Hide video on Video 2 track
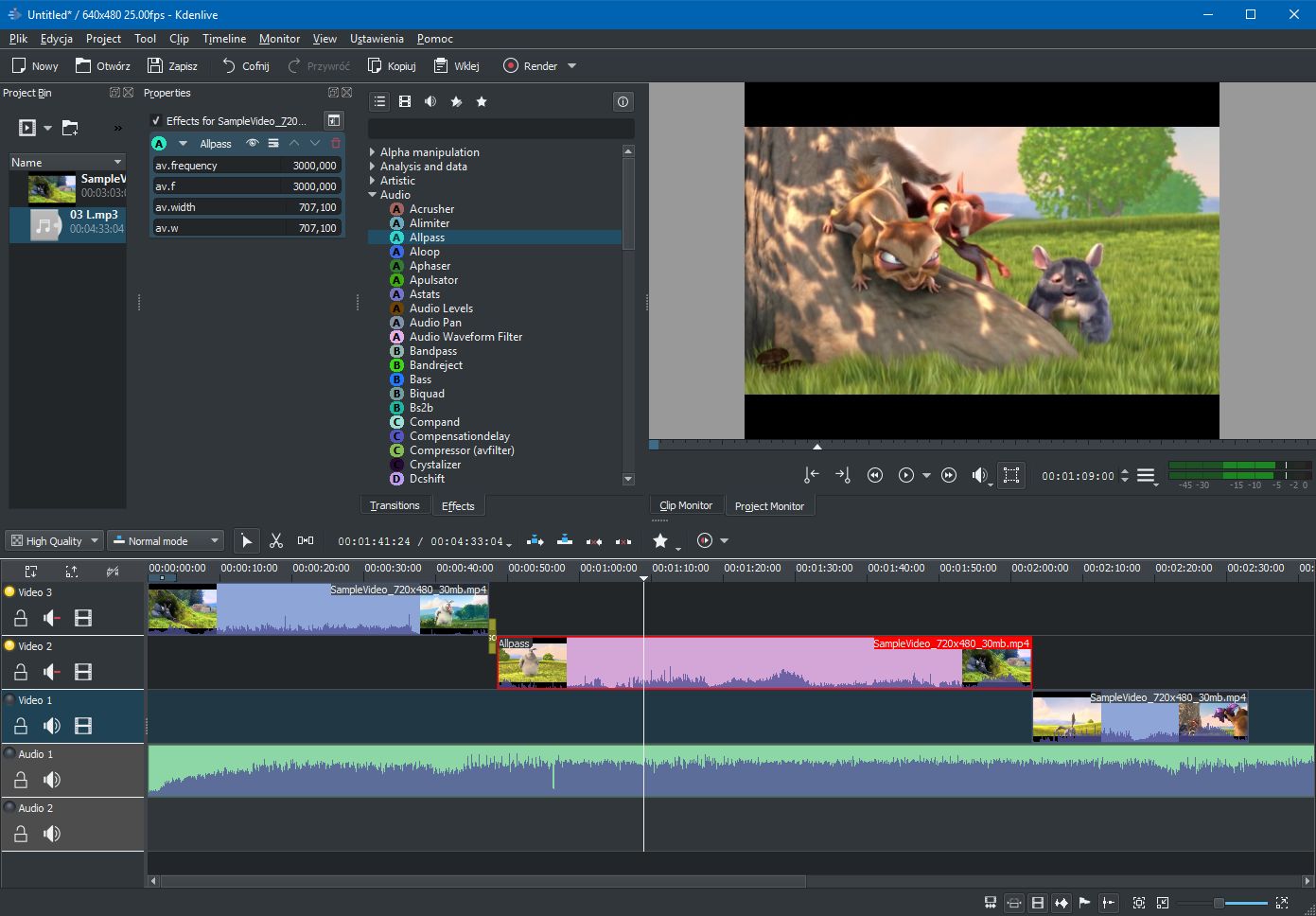Screen dimensions: 1316x916 [83, 672]
